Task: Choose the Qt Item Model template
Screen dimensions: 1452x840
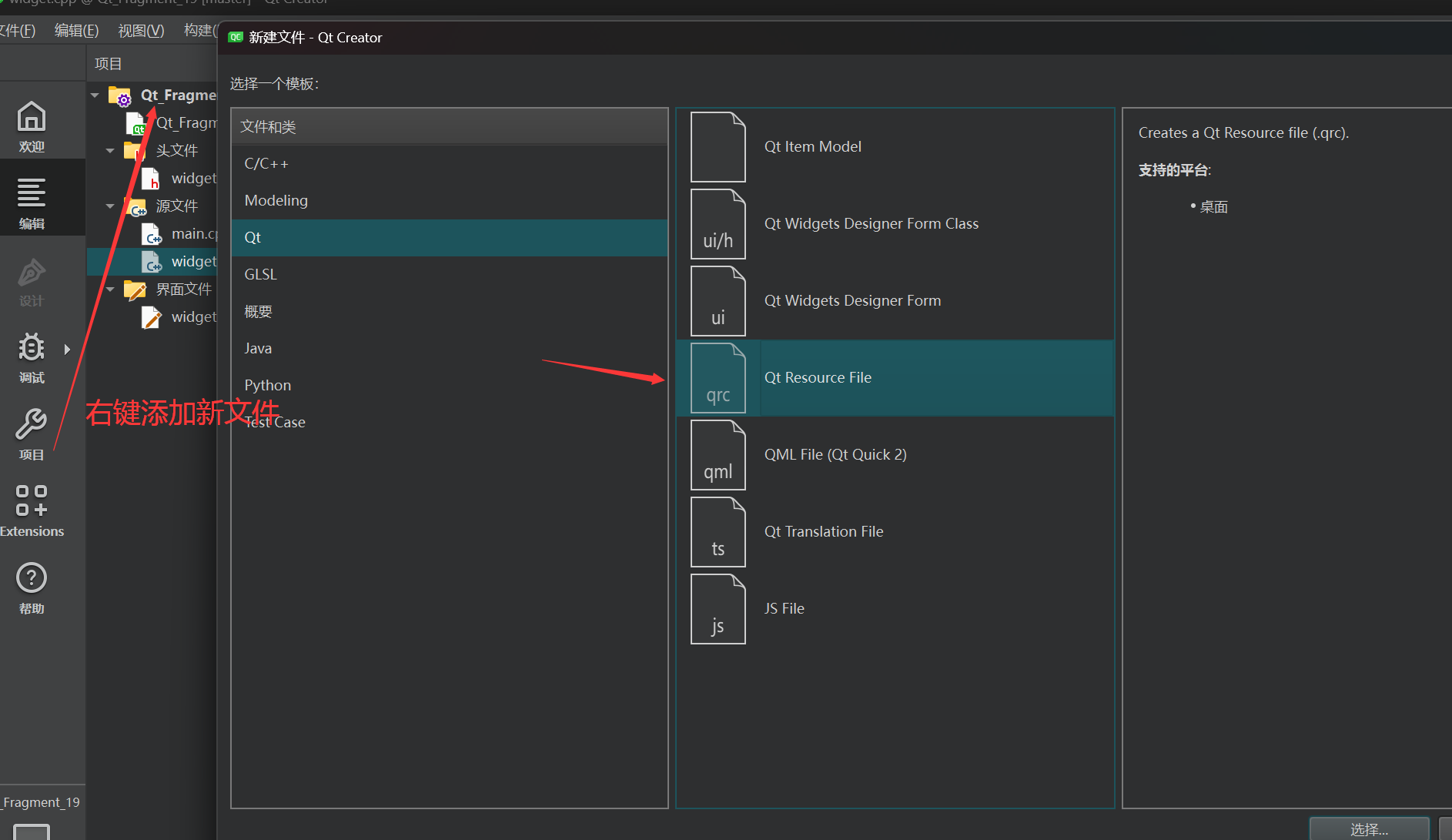Action: tap(895, 147)
